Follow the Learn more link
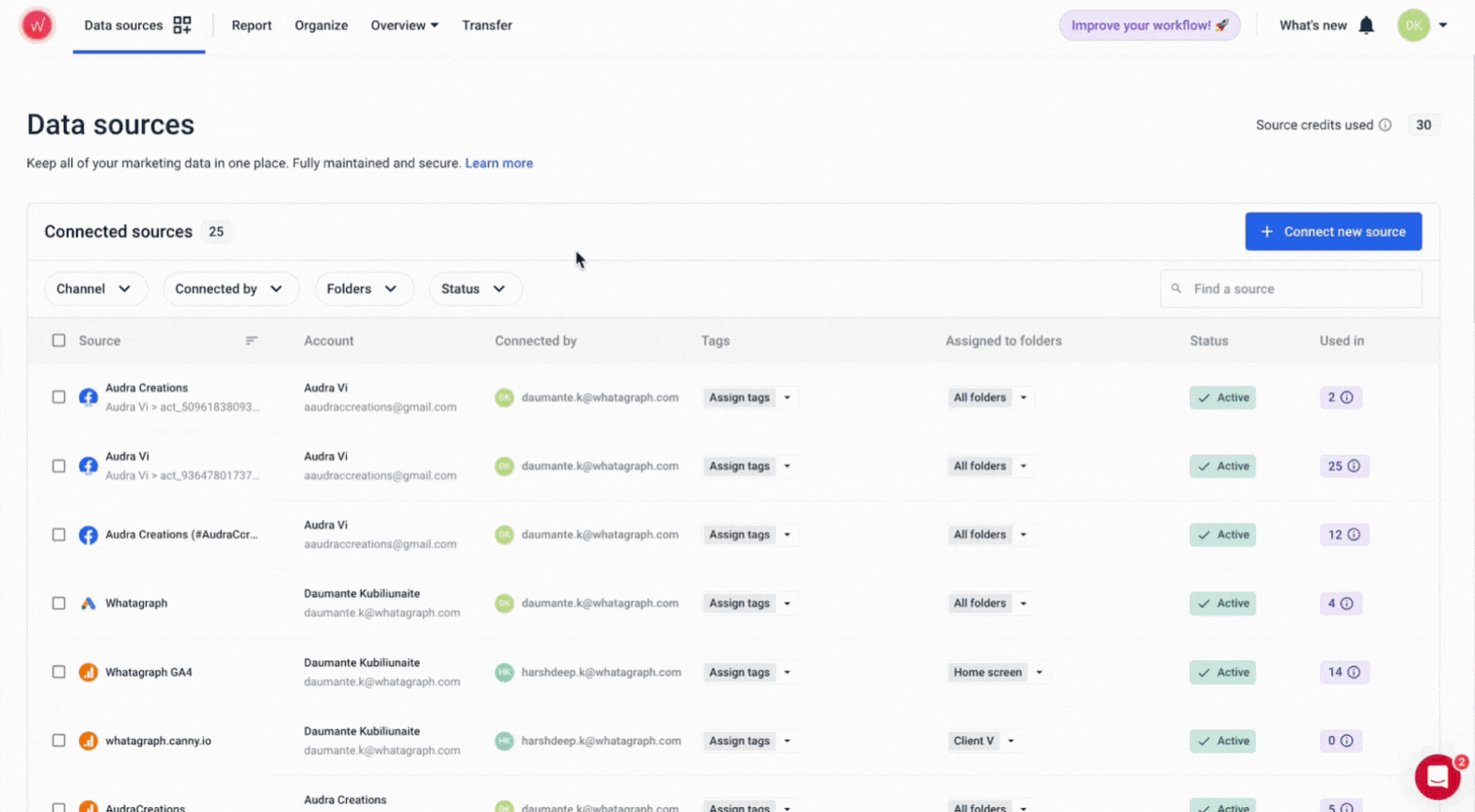The image size is (1475, 812). [499, 163]
